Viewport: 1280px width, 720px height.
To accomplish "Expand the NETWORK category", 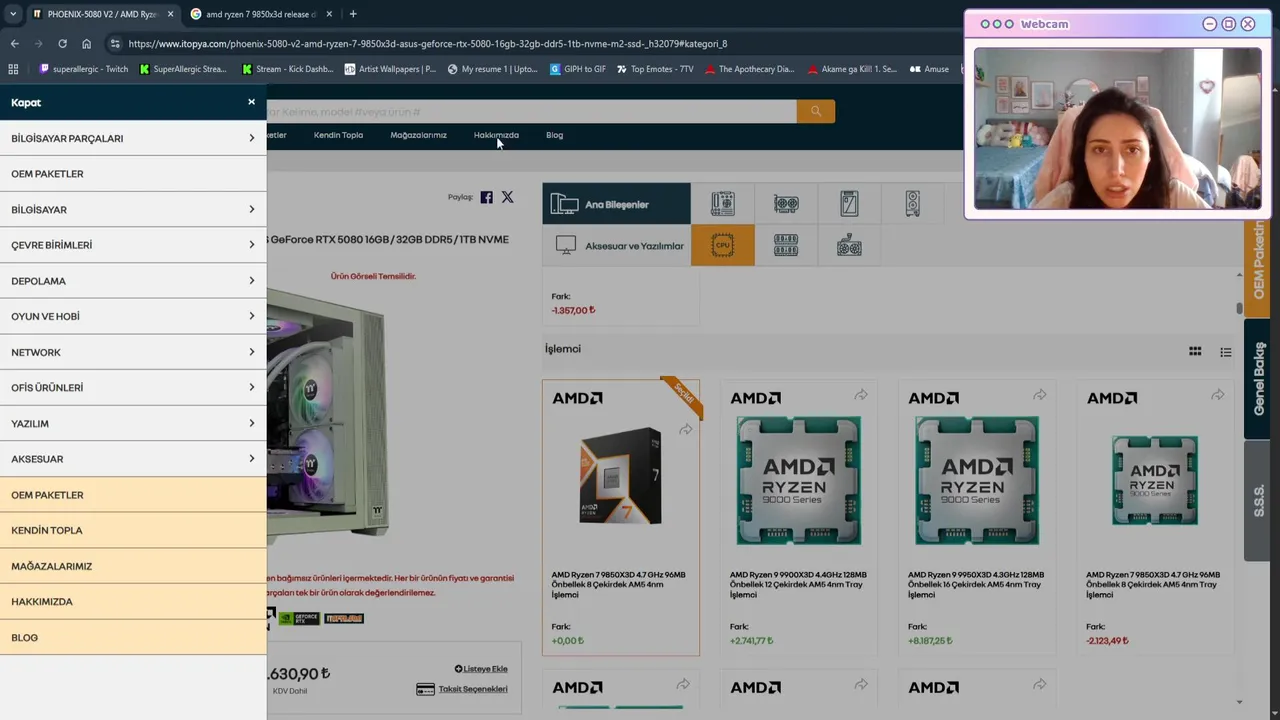I will coord(133,352).
